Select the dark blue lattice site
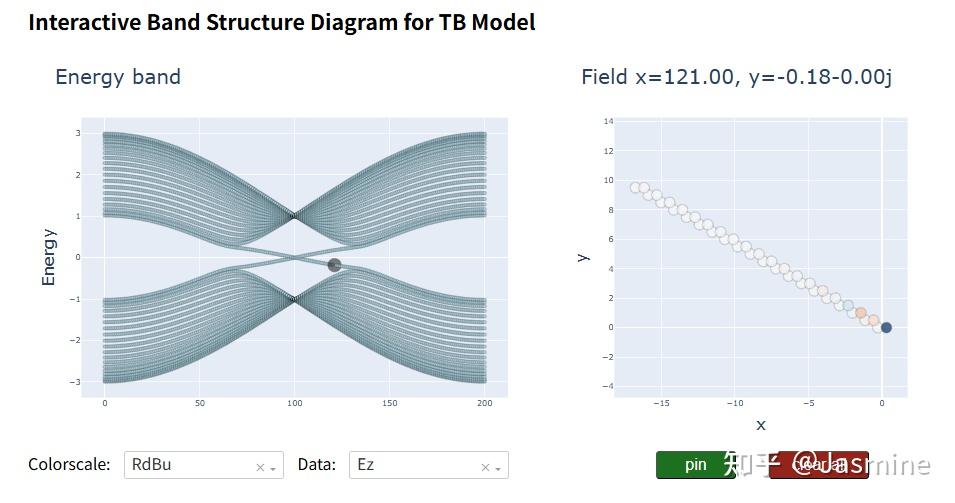The height and width of the screenshot is (503, 955). pos(886,327)
